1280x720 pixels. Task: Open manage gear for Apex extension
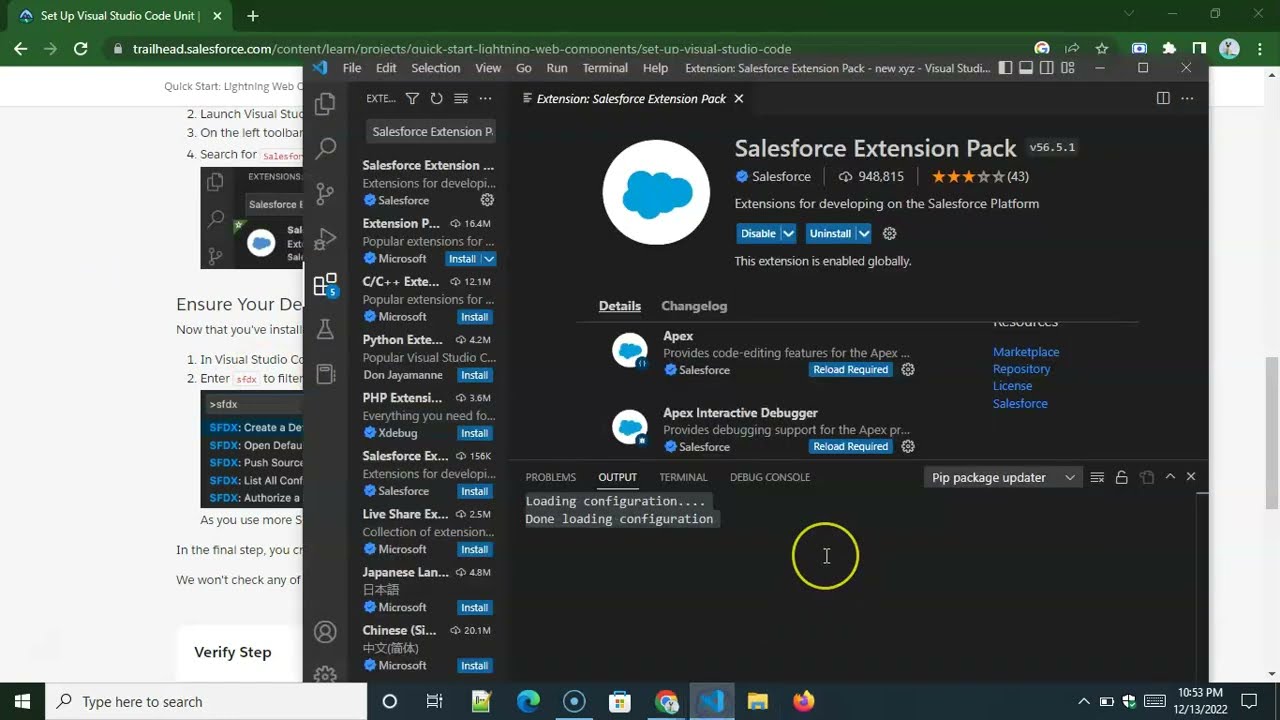click(908, 369)
